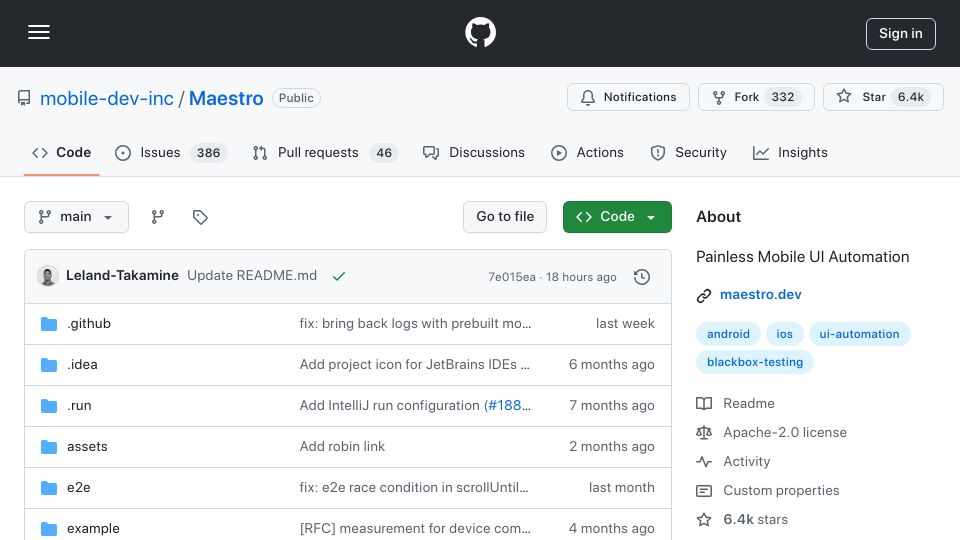Open mobile-dev-inc organization page
The height and width of the screenshot is (540, 960).
(x=107, y=98)
